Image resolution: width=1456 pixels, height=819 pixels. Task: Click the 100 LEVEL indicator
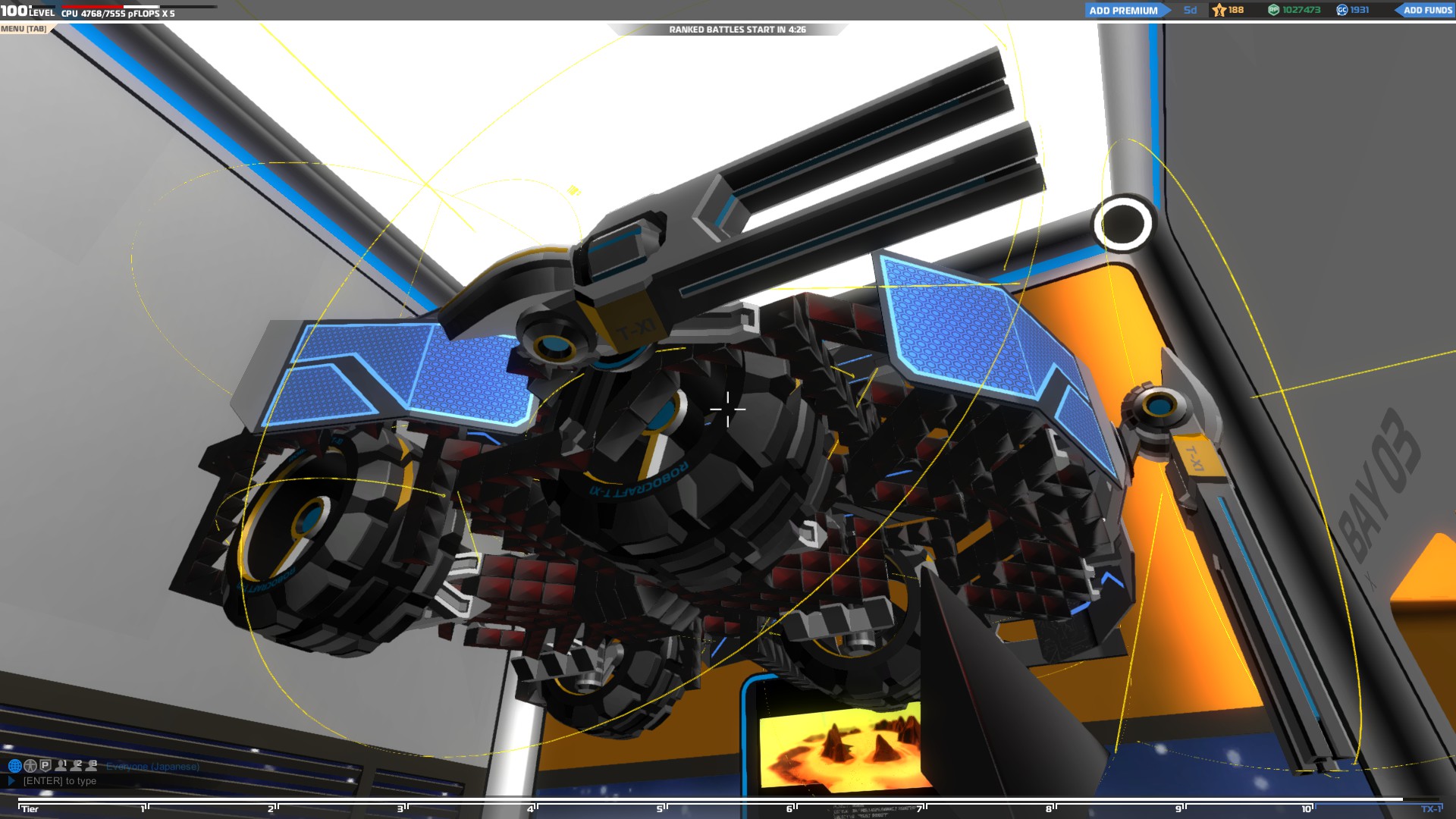pyautogui.click(x=27, y=11)
